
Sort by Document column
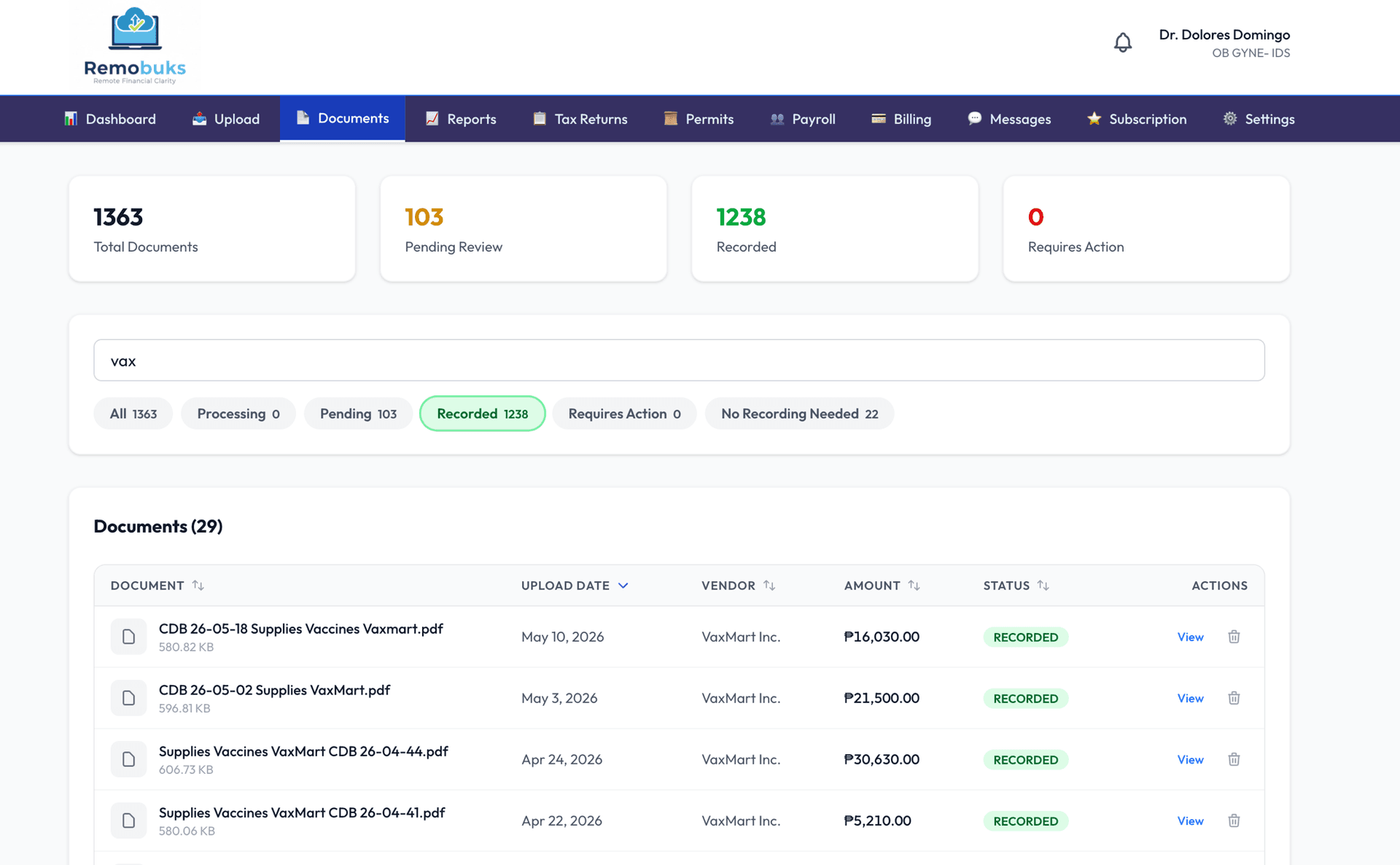(x=157, y=586)
